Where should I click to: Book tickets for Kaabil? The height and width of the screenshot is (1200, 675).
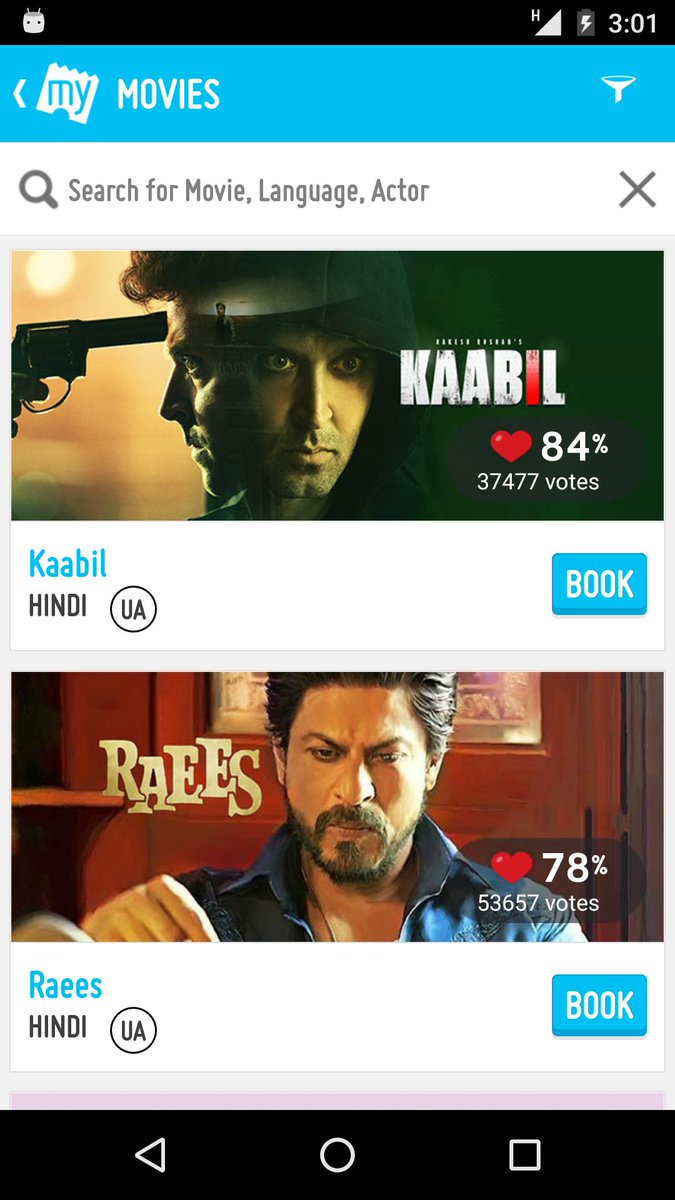[x=599, y=584]
